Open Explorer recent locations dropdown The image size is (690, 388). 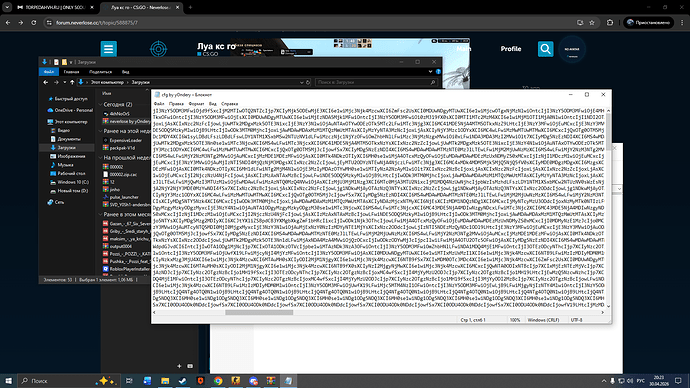[65, 82]
